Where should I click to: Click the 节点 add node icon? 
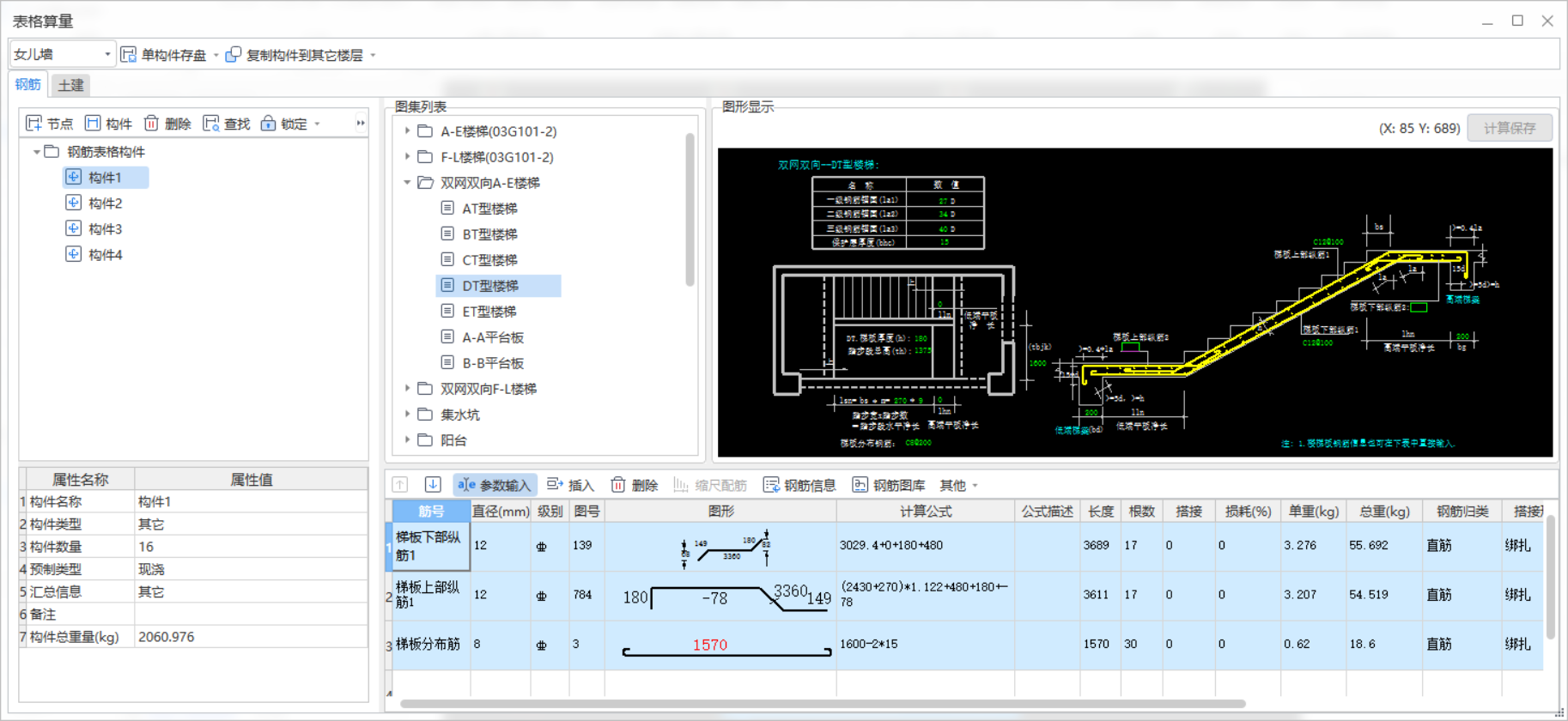coord(33,124)
